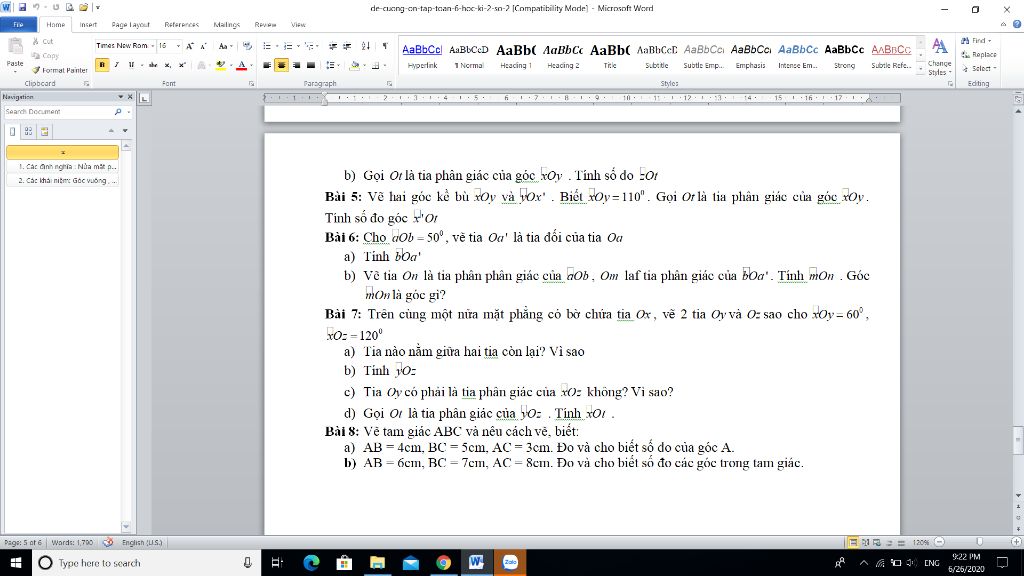Switch to the Mailings tab
1024x576 pixels.
pyautogui.click(x=227, y=24)
